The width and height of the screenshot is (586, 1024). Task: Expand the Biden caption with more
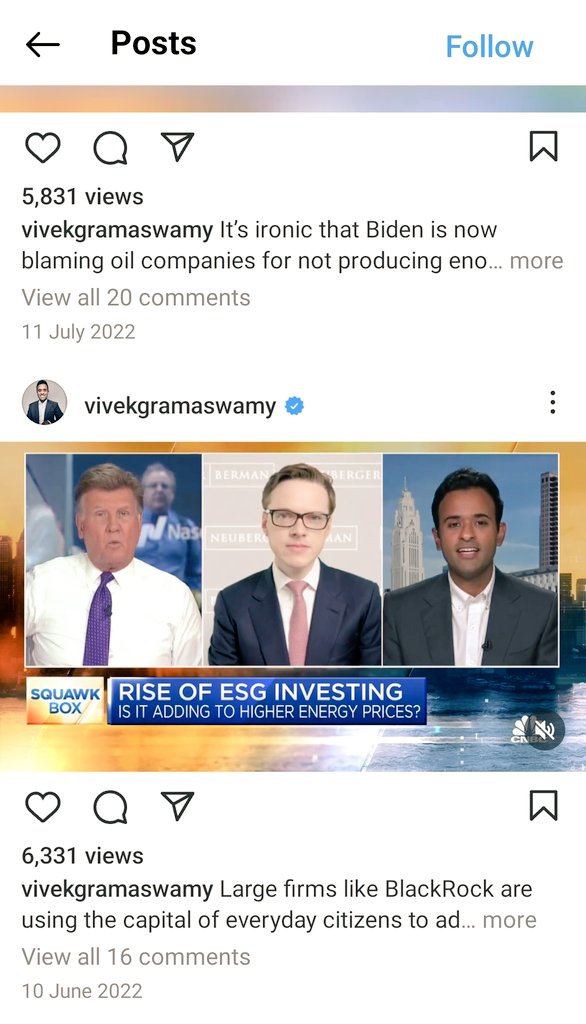pyautogui.click(x=536, y=261)
